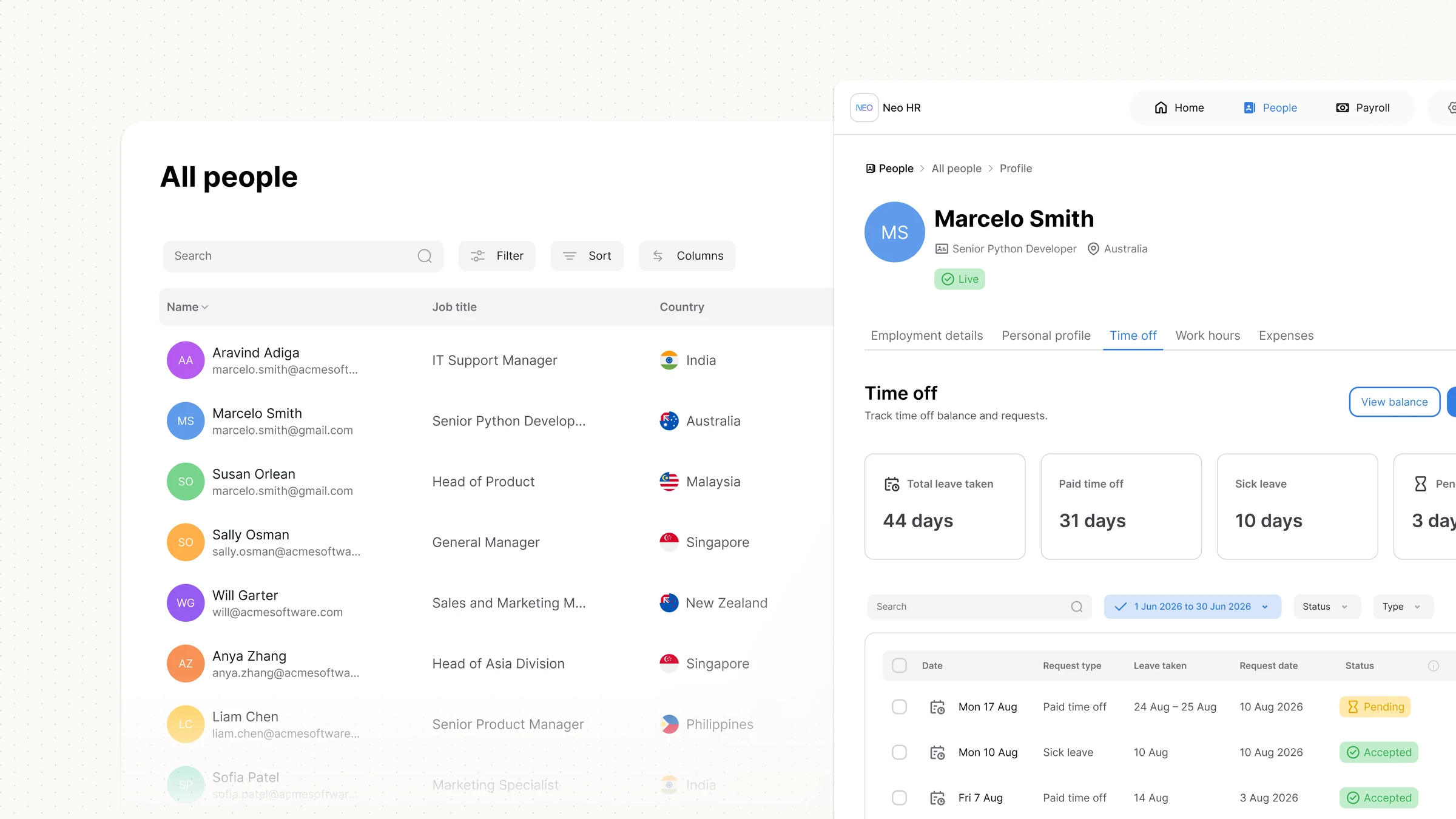Open the People navigation item
The width and height of the screenshot is (1456, 819).
pyautogui.click(x=1270, y=108)
